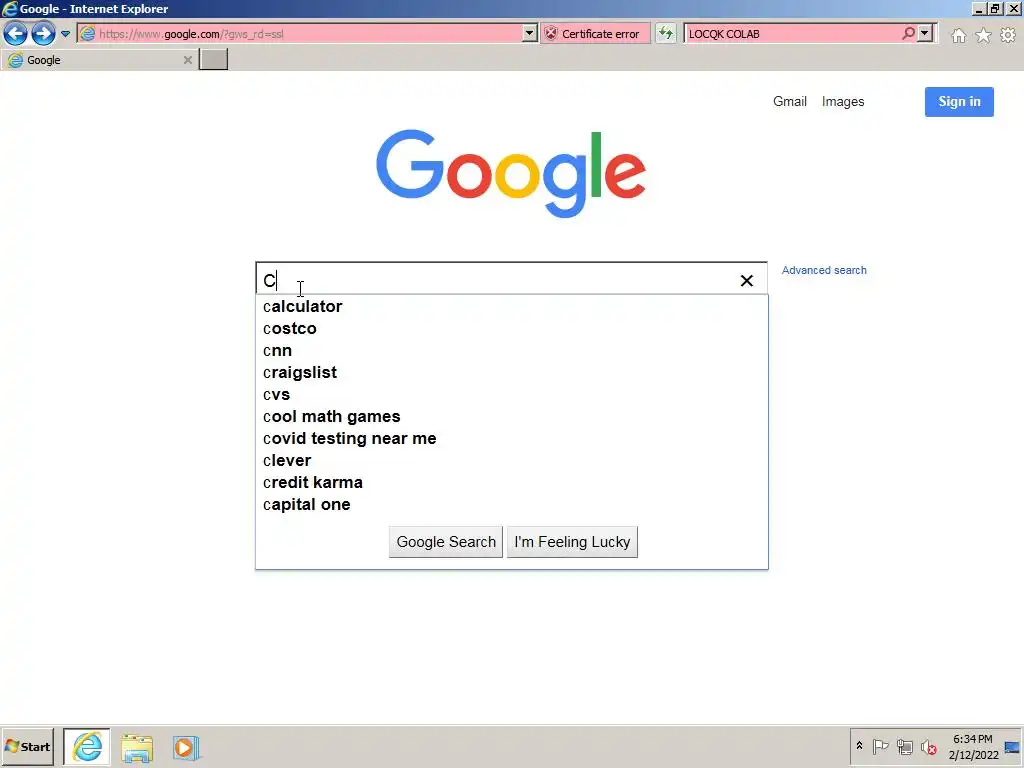Open the IE Tools gear icon

point(1008,35)
